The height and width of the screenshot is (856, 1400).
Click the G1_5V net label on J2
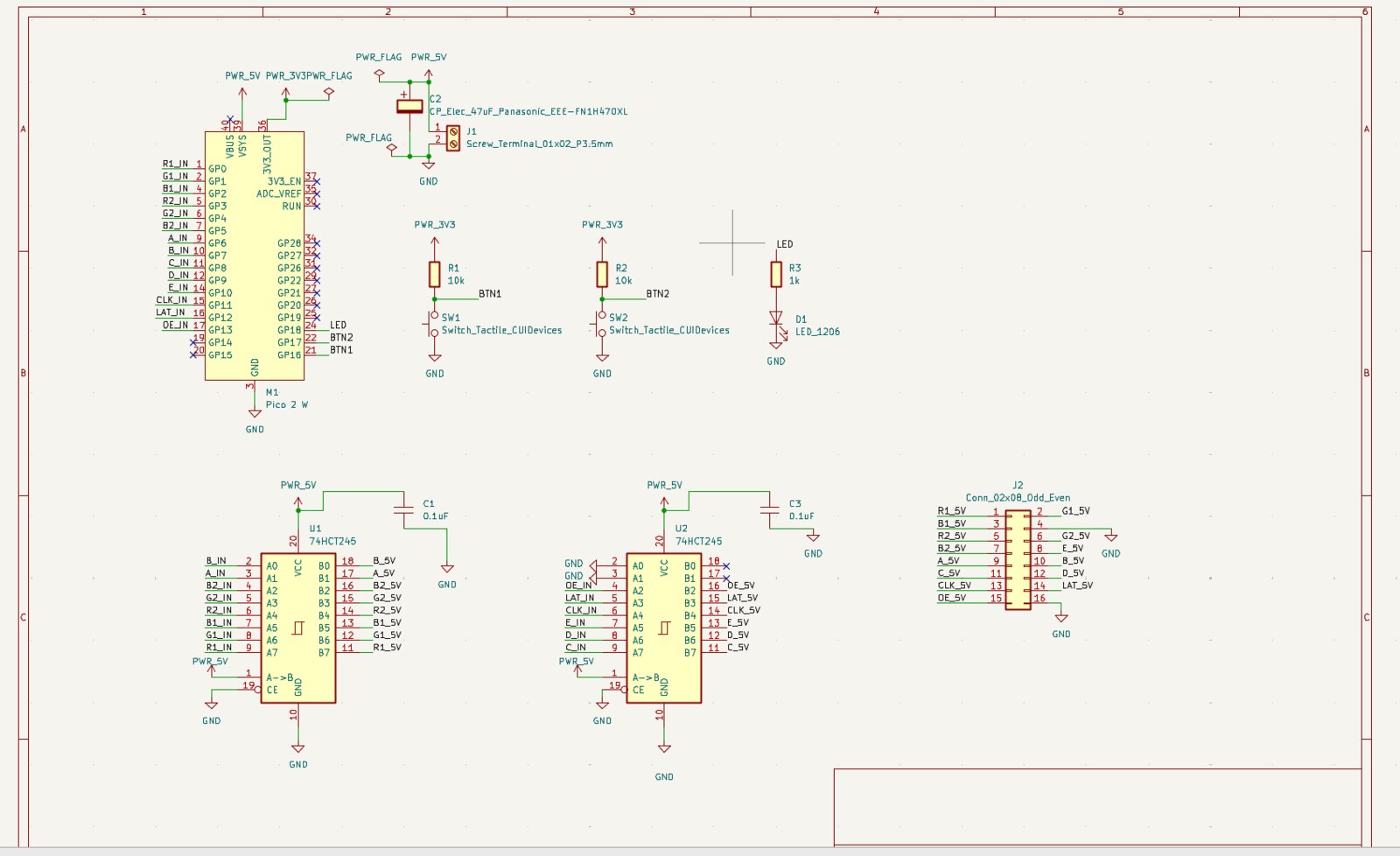[x=1075, y=511]
